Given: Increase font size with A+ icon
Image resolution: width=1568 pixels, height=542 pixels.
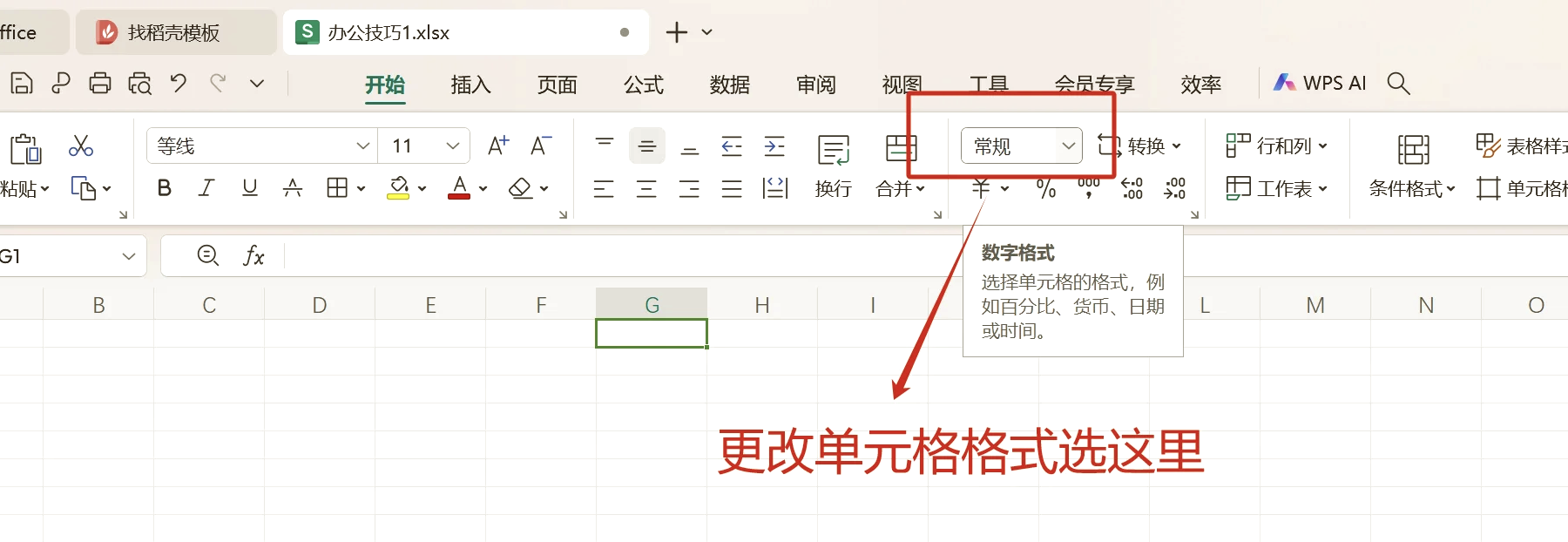Looking at the screenshot, I should click(x=498, y=146).
